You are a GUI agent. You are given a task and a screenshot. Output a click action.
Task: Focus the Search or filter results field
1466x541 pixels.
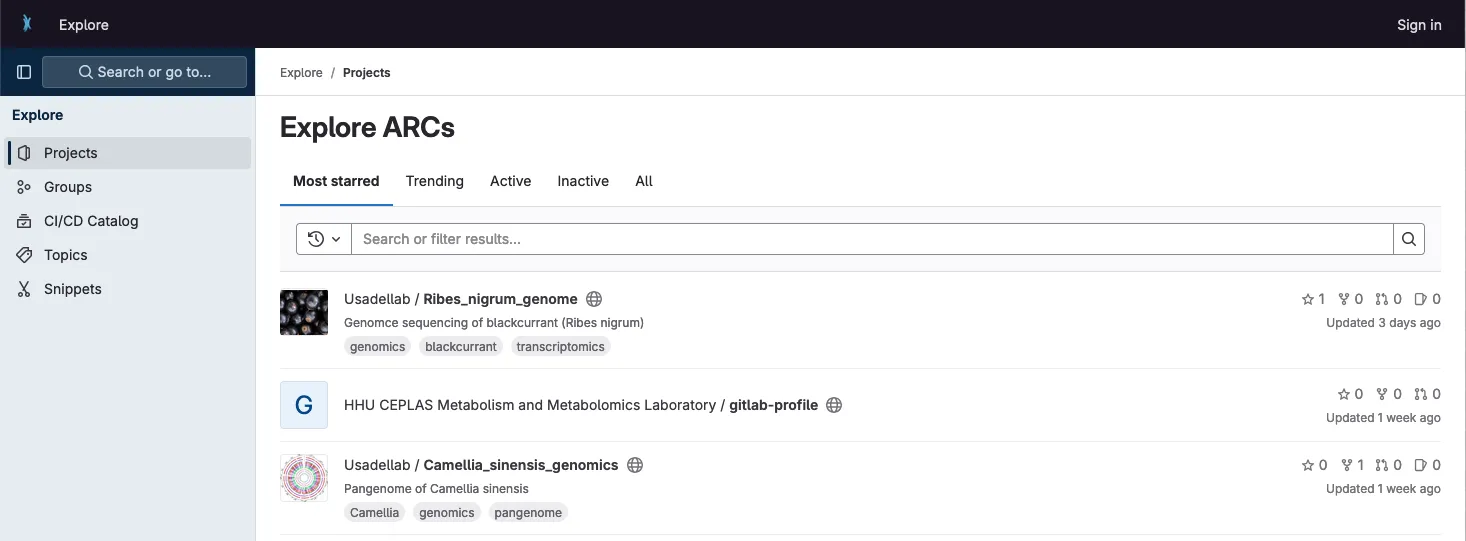pyautogui.click(x=870, y=239)
